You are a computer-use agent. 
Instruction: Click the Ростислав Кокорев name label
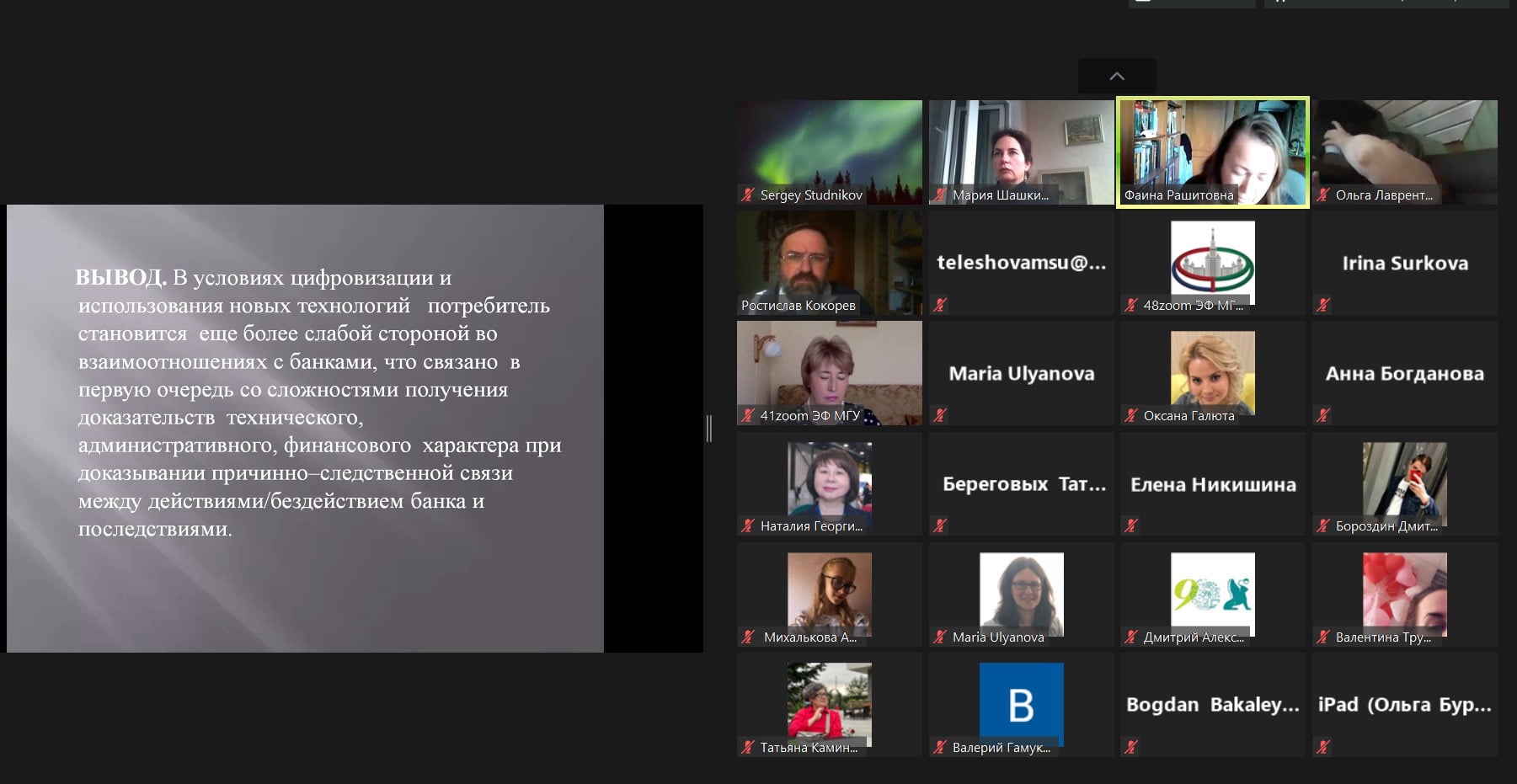pos(798,305)
